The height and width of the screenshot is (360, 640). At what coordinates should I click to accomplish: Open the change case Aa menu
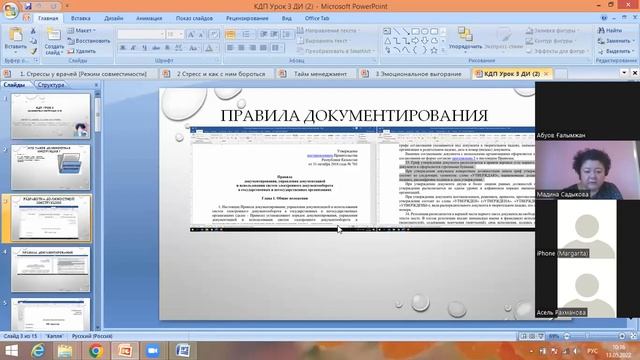click(193, 48)
